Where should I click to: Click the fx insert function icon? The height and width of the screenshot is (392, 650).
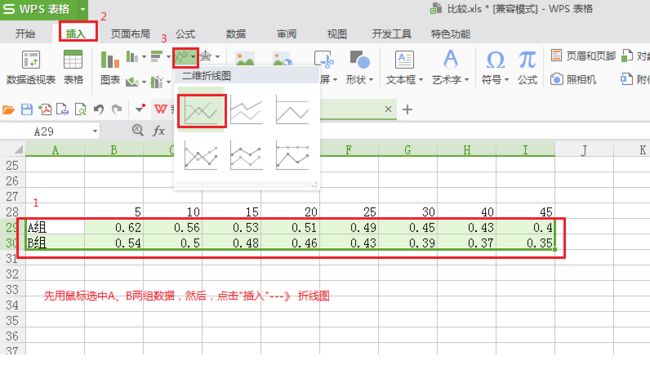(x=159, y=131)
